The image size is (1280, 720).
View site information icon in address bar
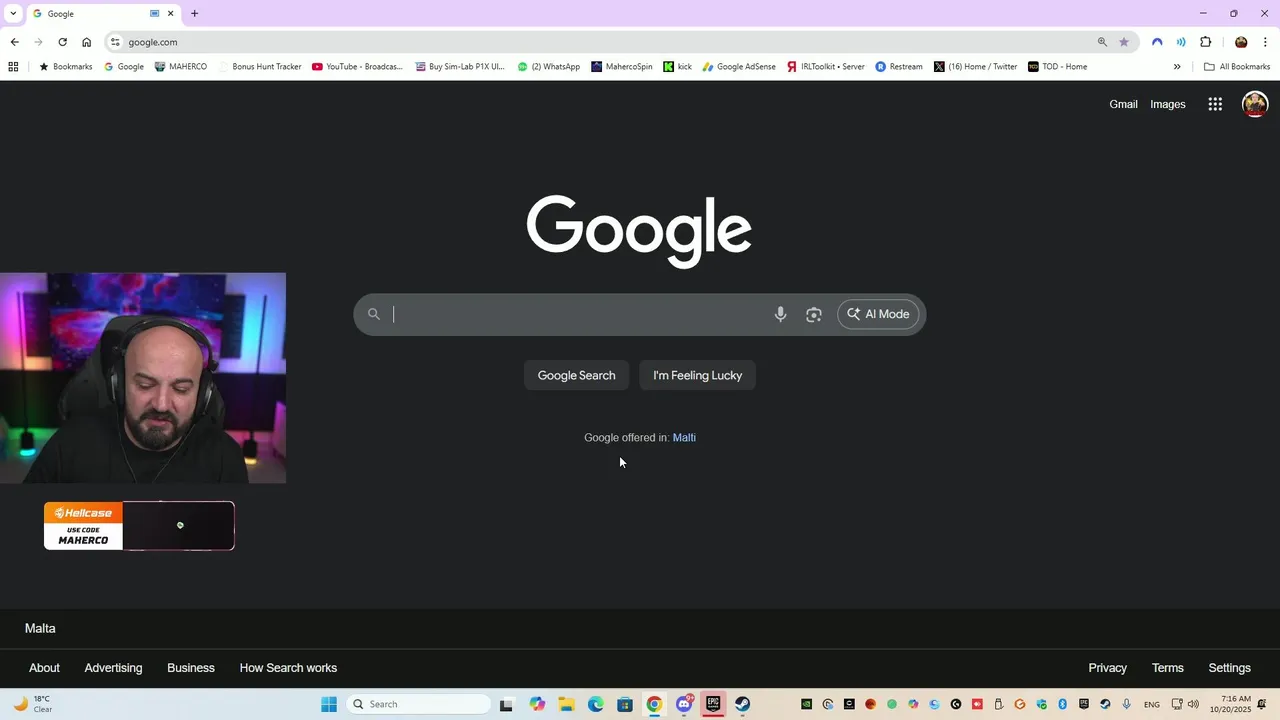tap(115, 42)
